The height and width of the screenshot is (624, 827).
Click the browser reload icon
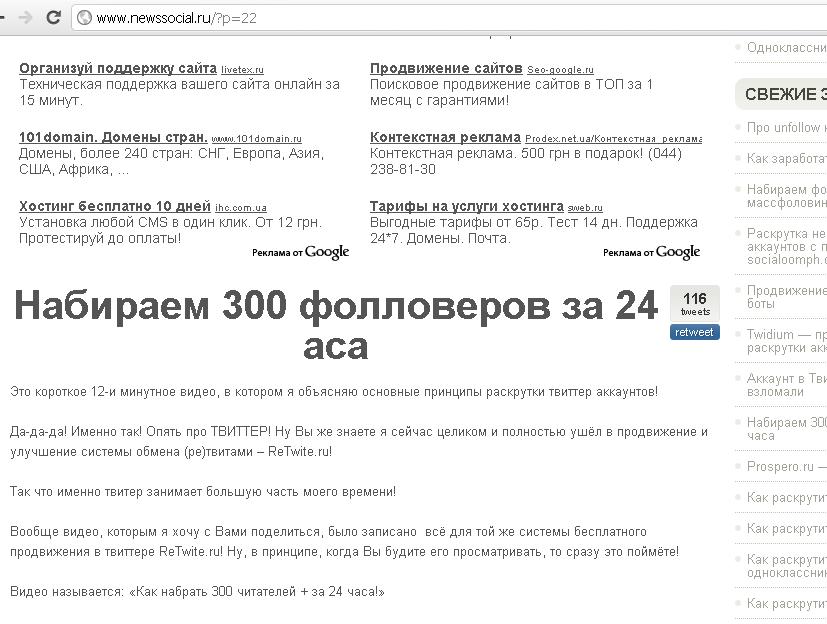tap(53, 18)
